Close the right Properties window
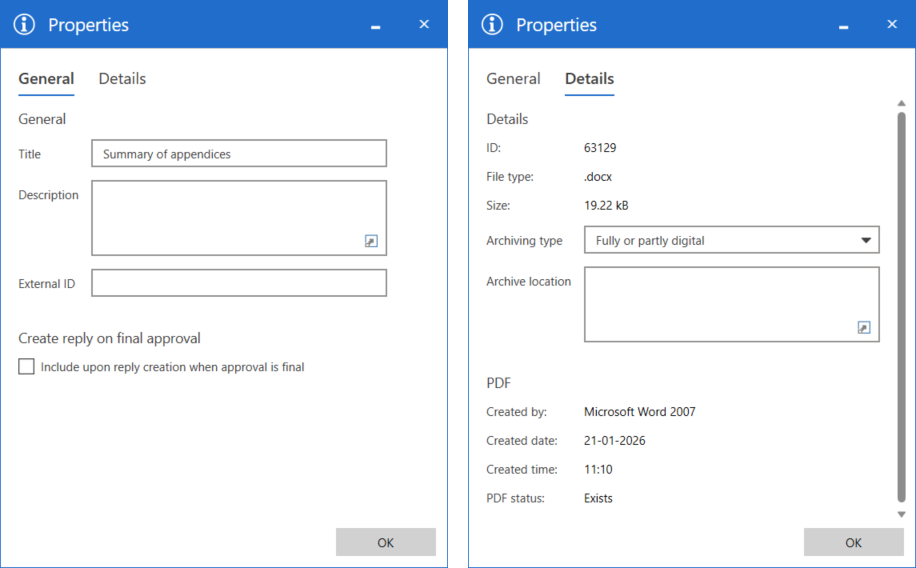This screenshot has height=568, width=916. point(892,24)
